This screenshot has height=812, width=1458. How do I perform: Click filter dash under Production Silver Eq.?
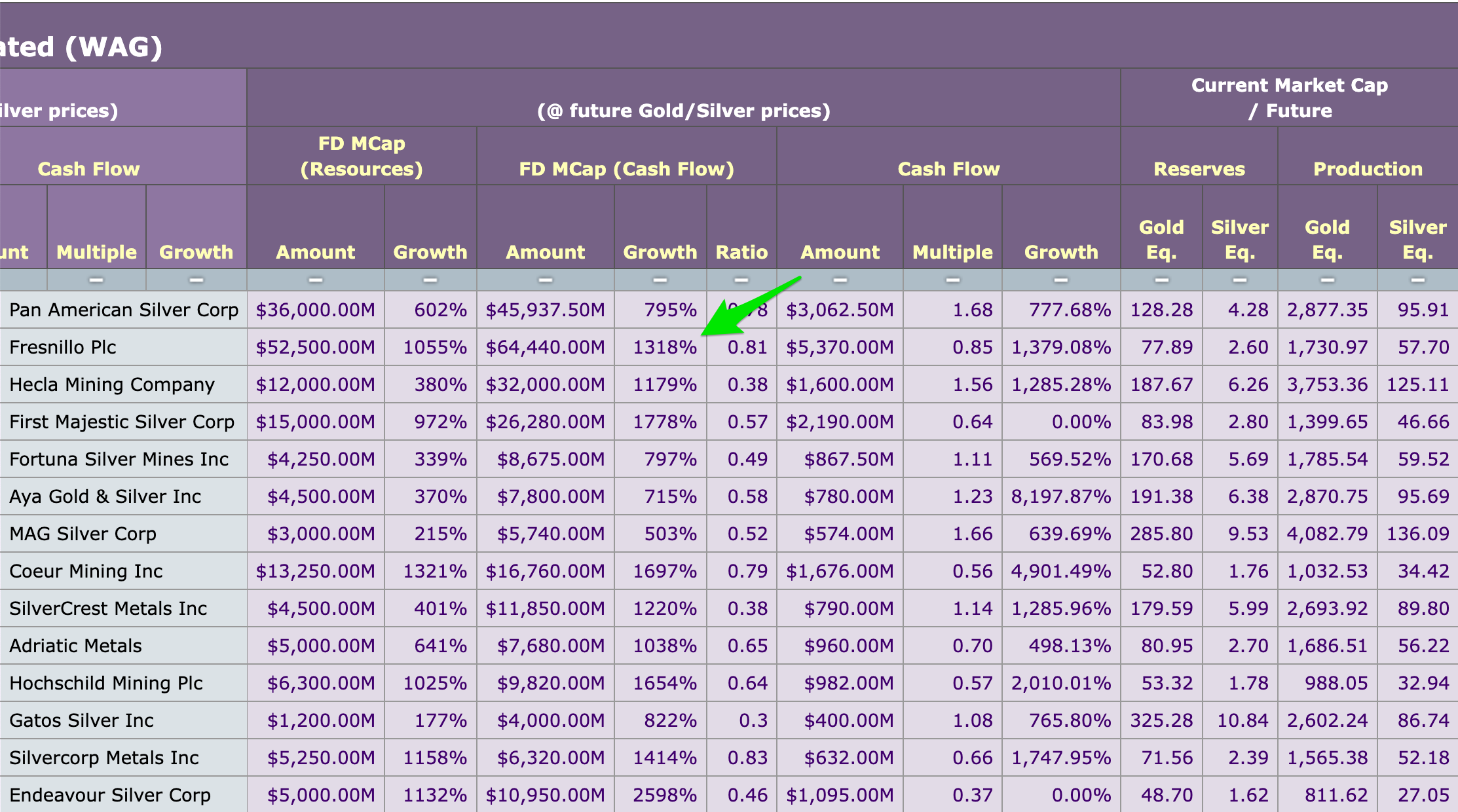[x=1417, y=280]
